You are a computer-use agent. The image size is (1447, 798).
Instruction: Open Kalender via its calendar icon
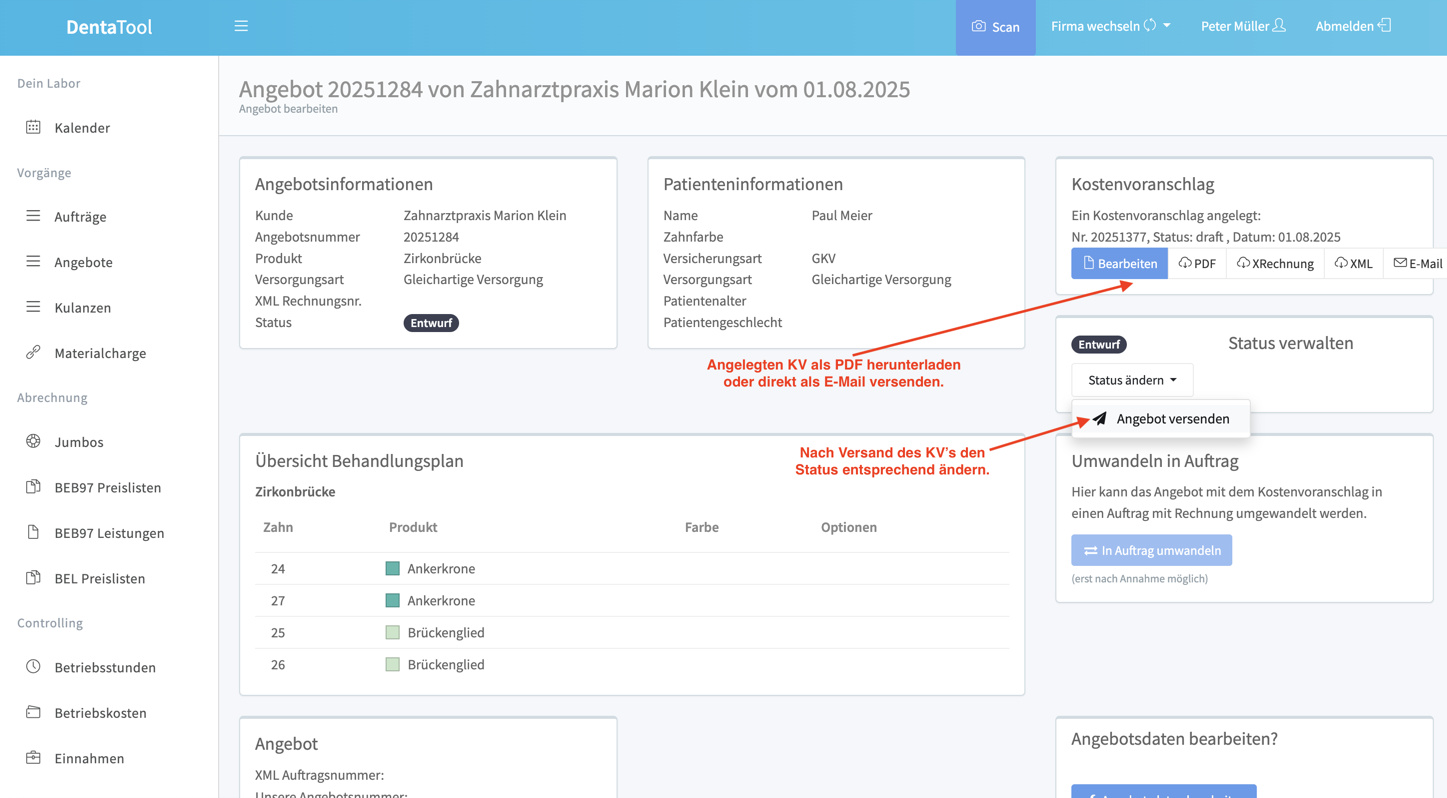(33, 127)
